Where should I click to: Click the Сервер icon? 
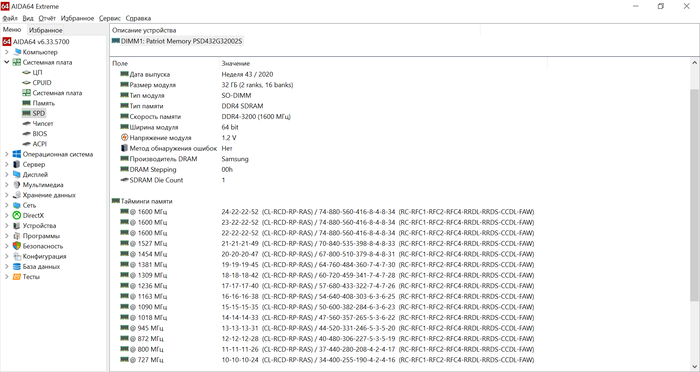[x=17, y=164]
